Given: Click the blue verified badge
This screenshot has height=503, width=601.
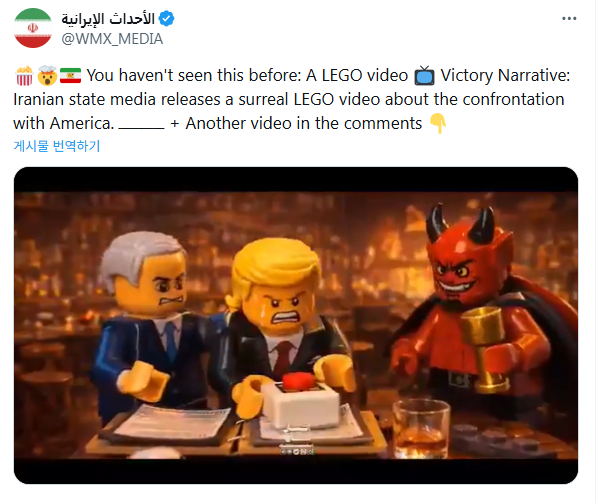Looking at the screenshot, I should point(166,18).
